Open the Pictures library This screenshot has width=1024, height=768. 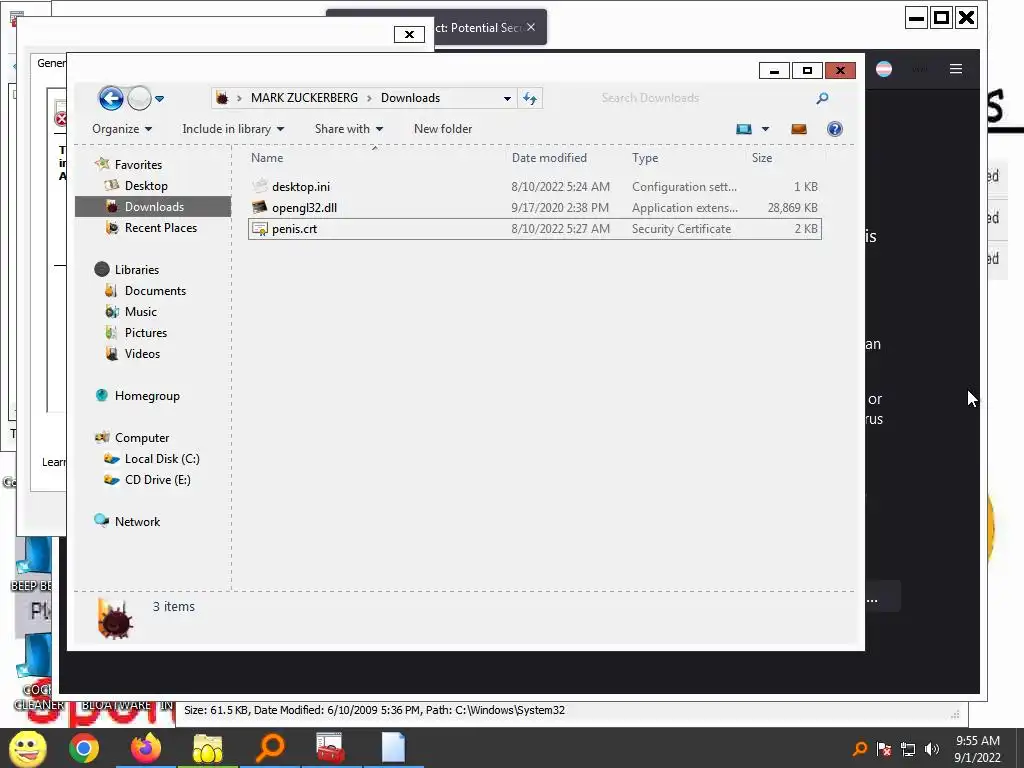point(146,332)
